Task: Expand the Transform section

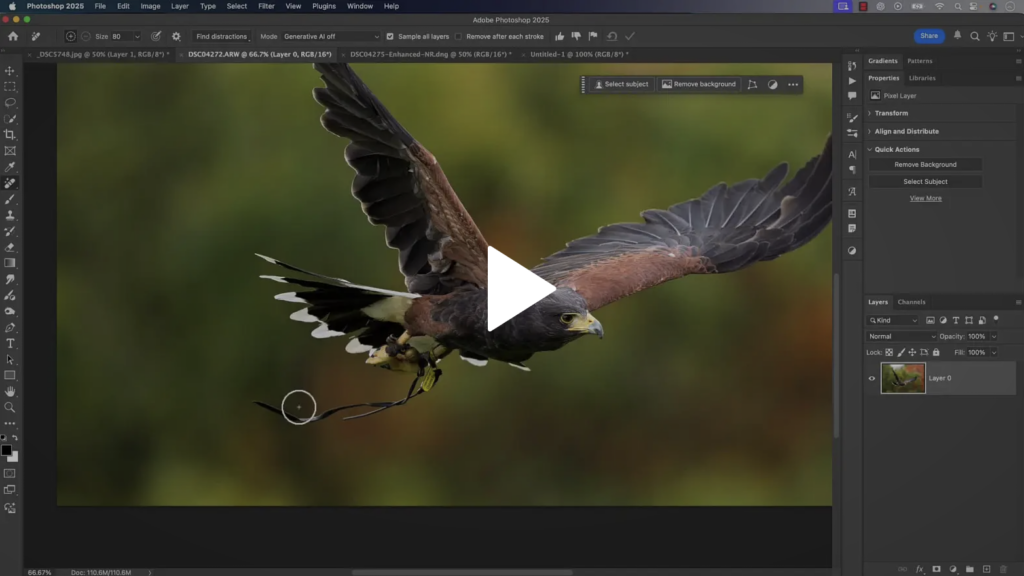Action: tap(890, 113)
